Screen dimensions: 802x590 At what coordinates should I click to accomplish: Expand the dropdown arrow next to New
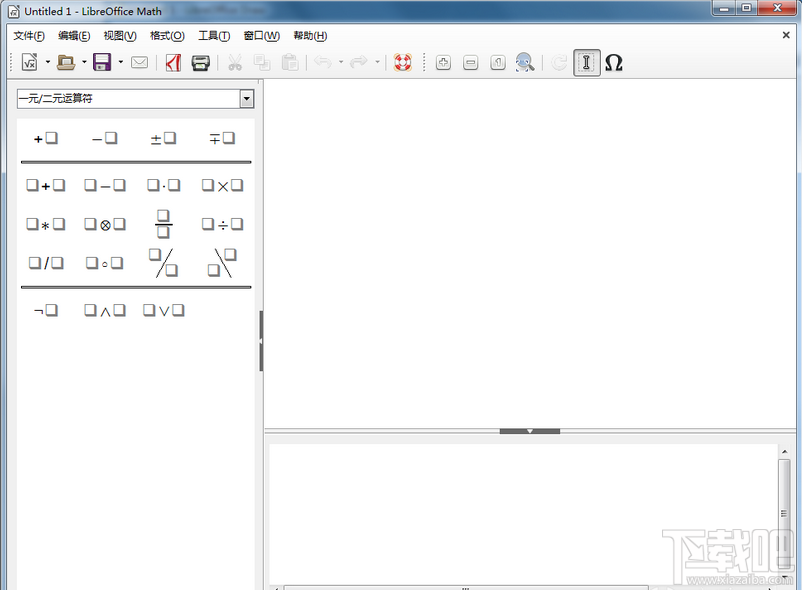point(47,62)
